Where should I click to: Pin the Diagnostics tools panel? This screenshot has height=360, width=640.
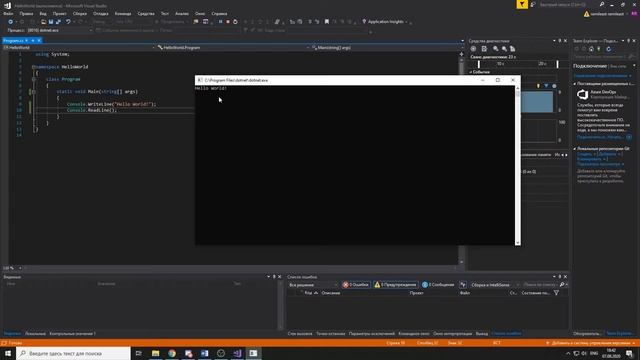(x=560, y=41)
